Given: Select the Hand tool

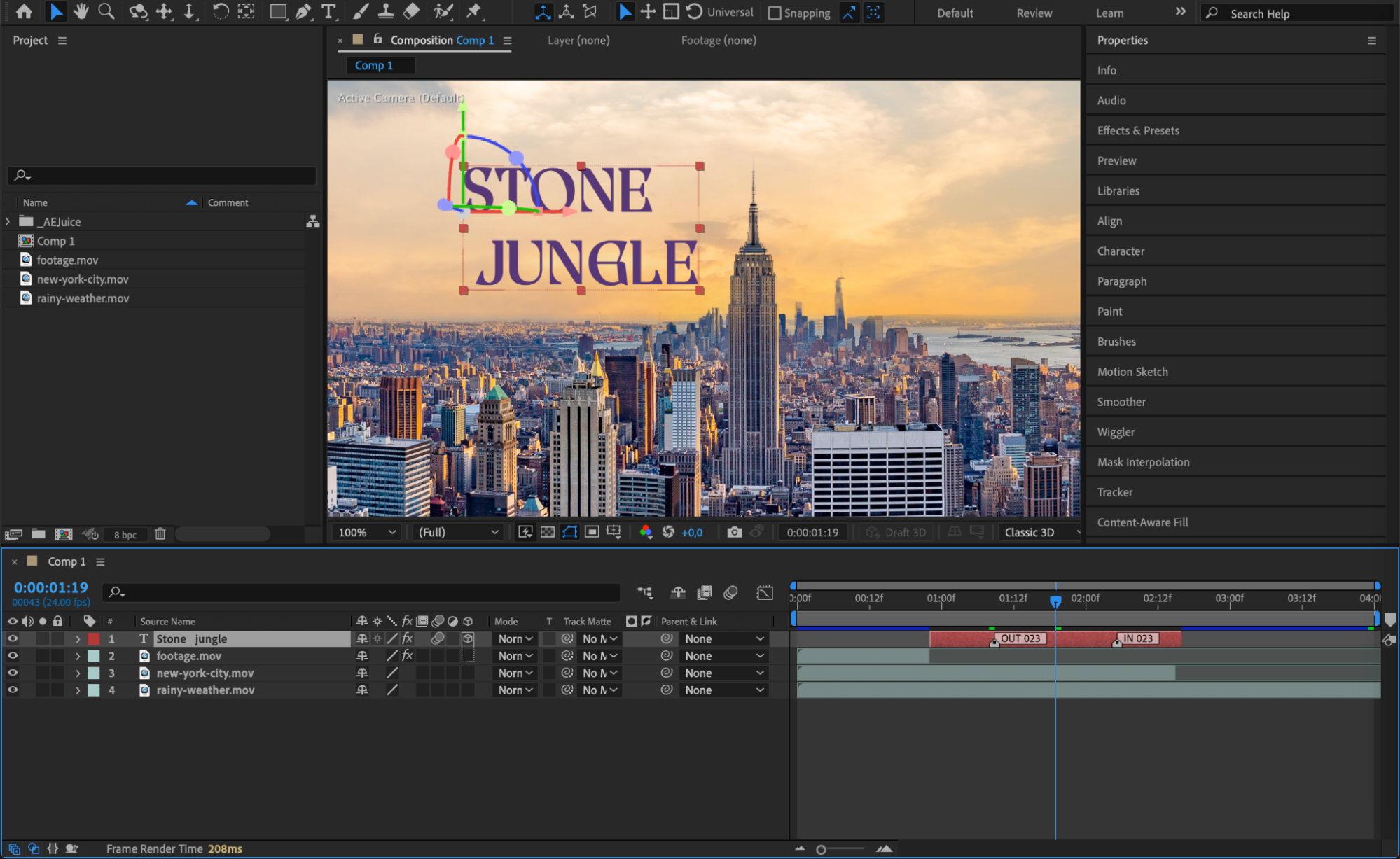Looking at the screenshot, I should pos(81,11).
